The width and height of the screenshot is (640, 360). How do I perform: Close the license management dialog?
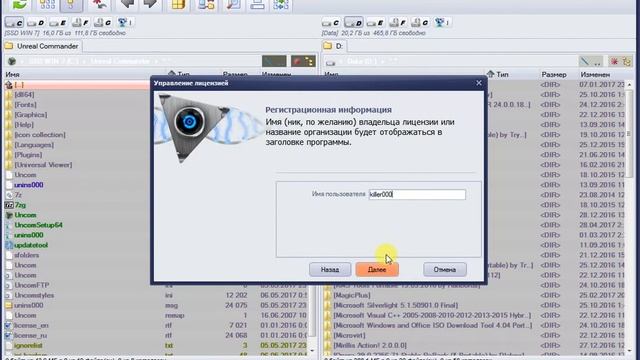pyautogui.click(x=479, y=83)
